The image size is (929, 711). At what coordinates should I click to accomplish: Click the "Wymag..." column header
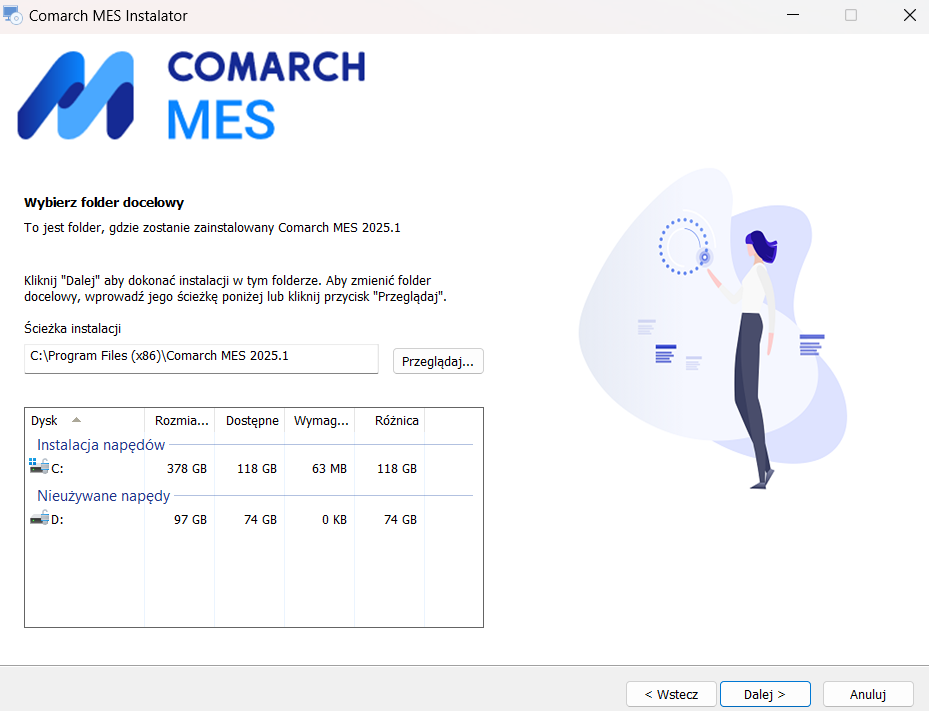(x=320, y=421)
